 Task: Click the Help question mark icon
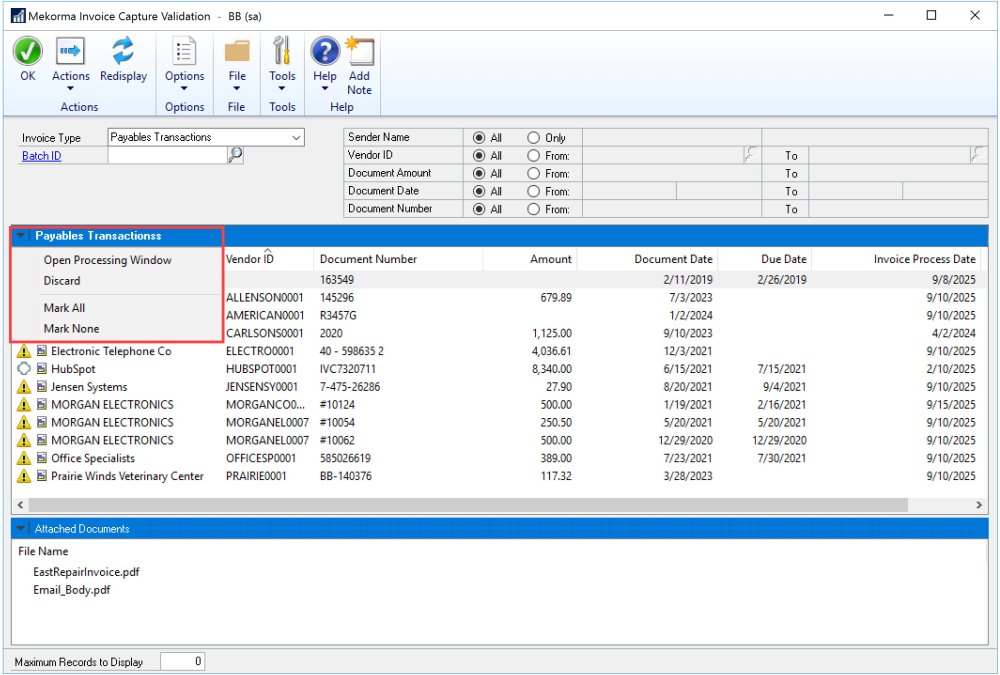325,51
